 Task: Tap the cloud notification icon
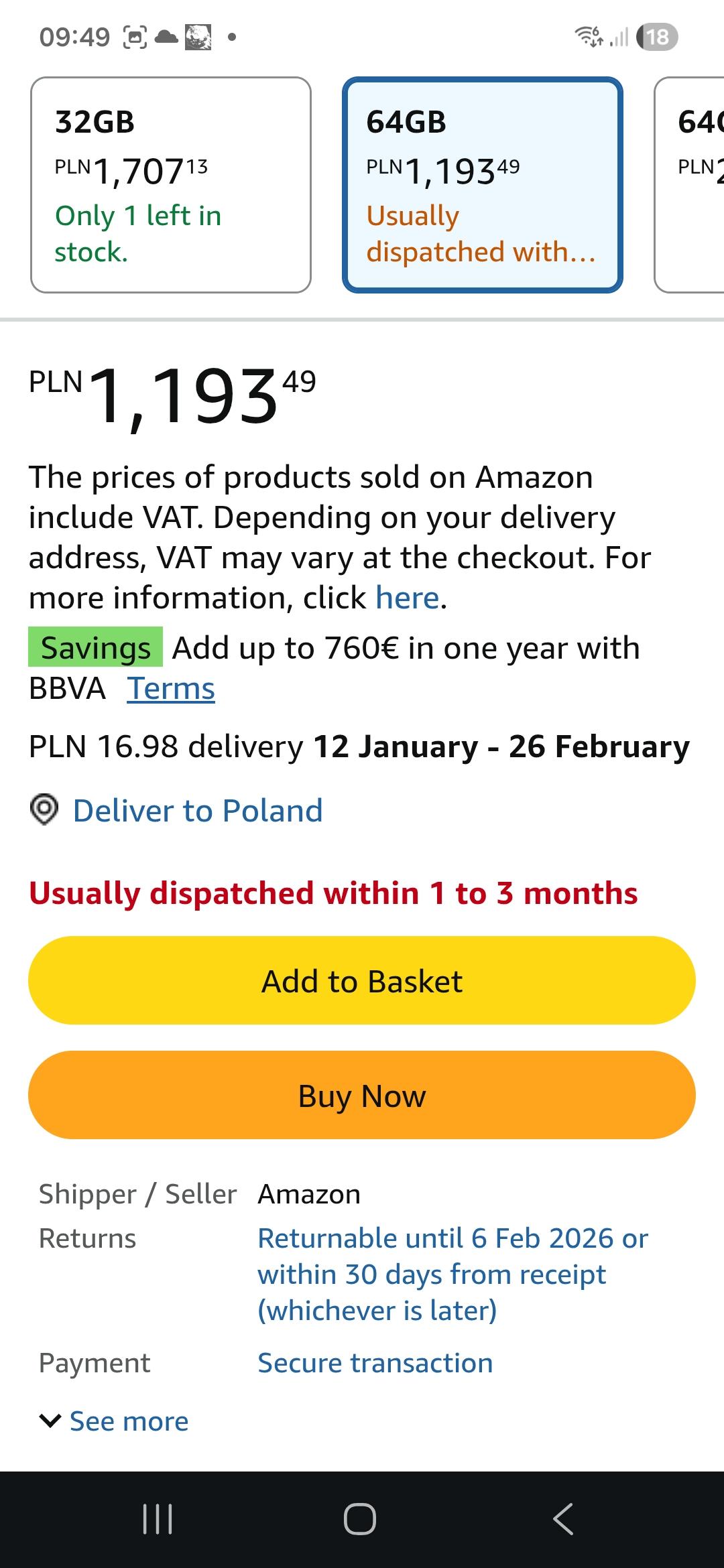[x=166, y=37]
